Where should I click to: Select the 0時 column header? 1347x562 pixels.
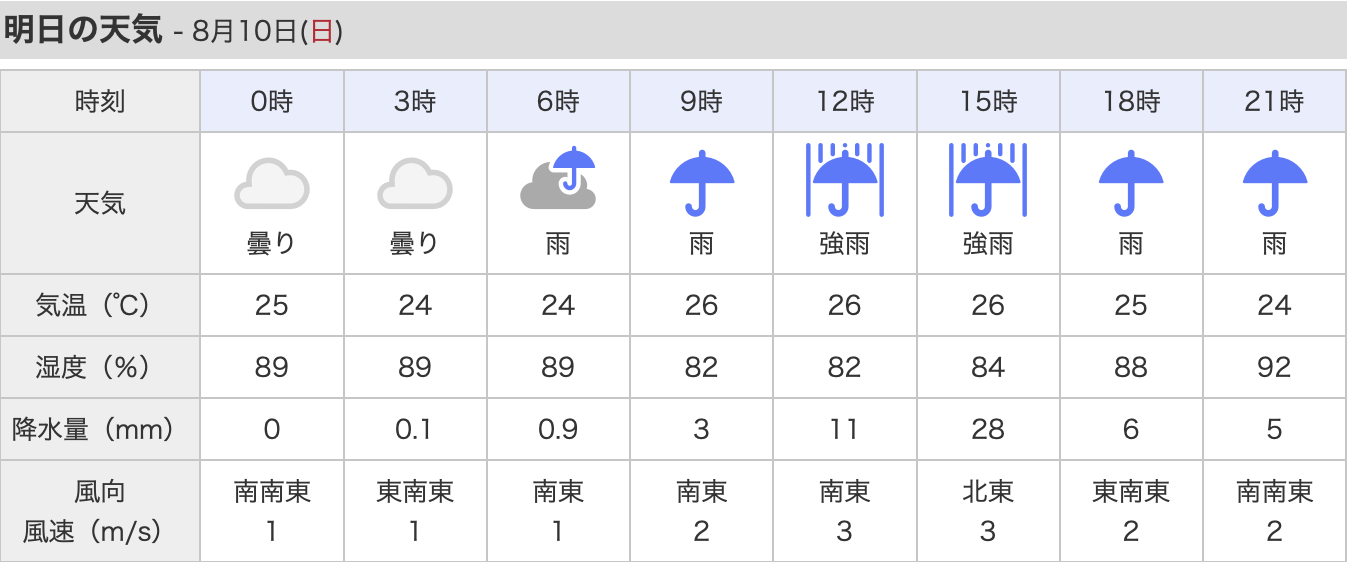point(272,101)
